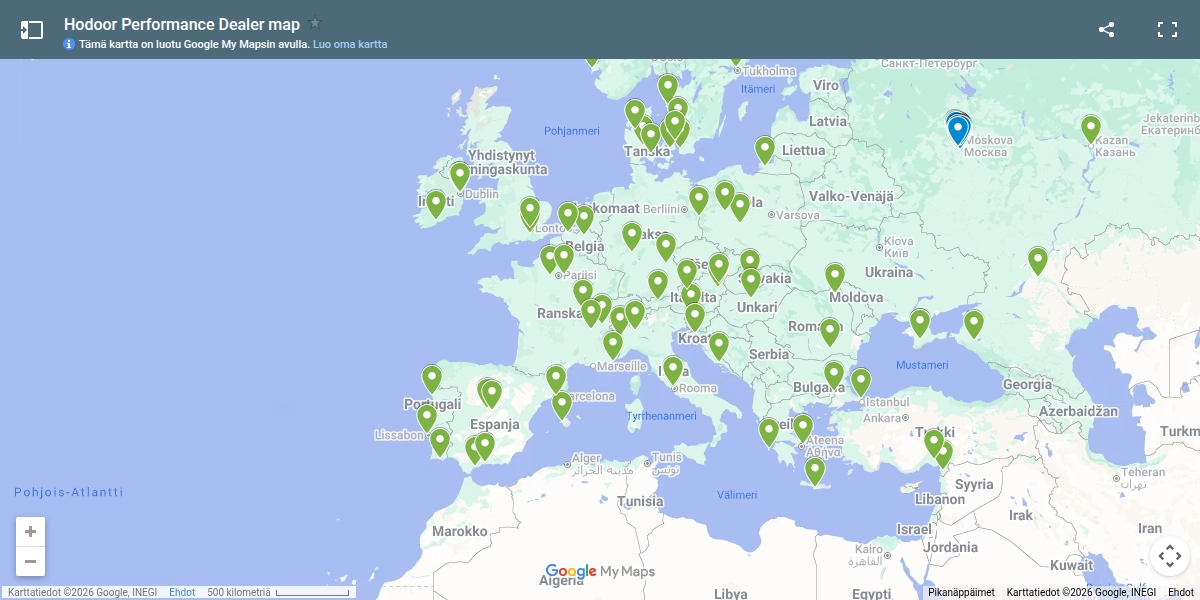Click the Tunisia country label
1200x600 pixels.
click(640, 502)
